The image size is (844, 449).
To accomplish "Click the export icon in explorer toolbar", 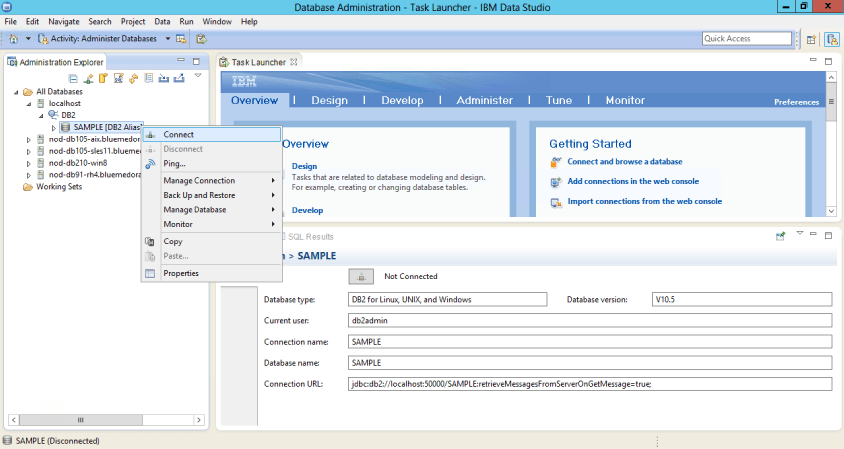I will (179, 79).
